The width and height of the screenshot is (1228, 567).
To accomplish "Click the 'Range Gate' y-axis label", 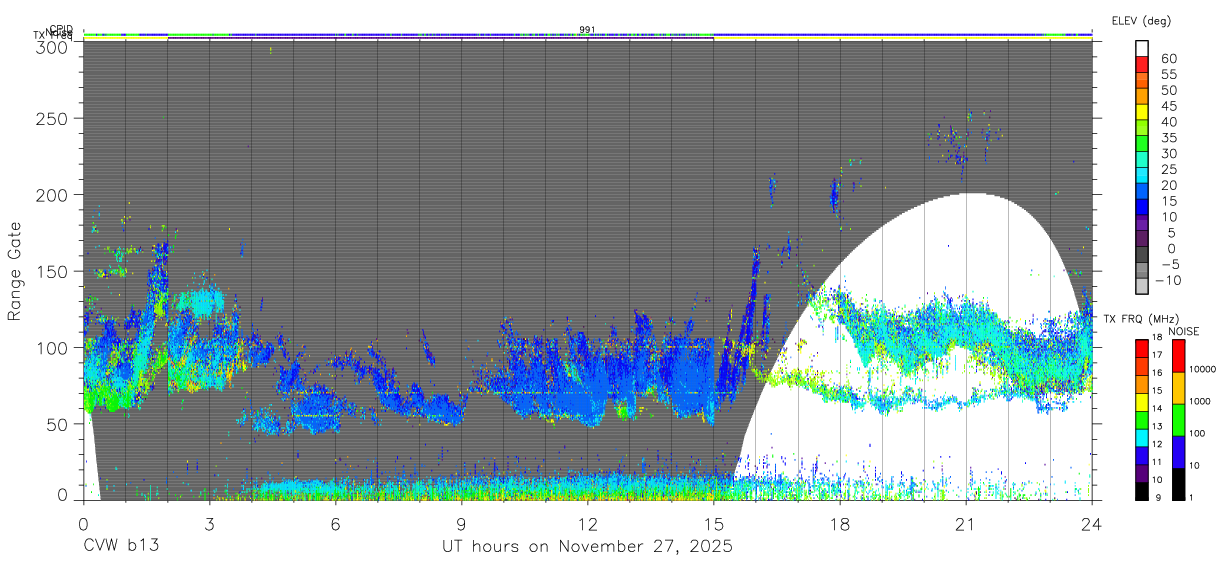I will [x=15, y=272].
